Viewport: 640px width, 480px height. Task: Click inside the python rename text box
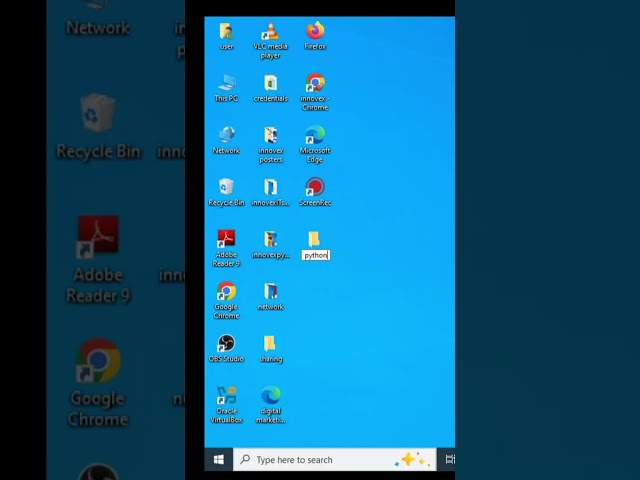[316, 256]
